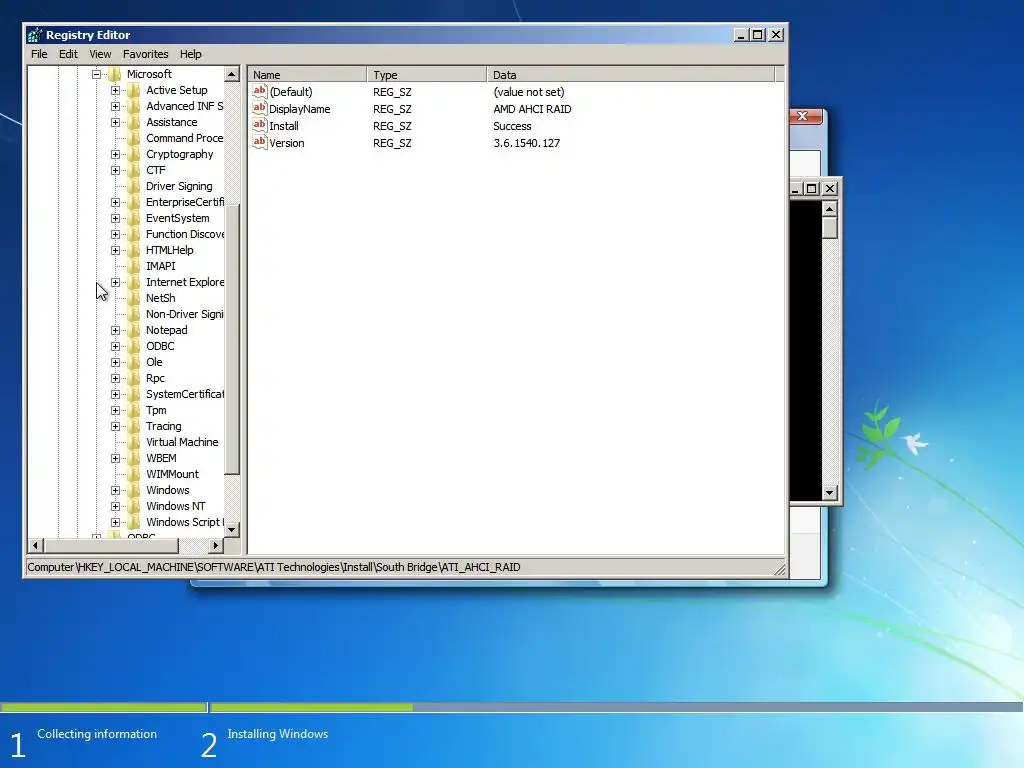
Task: Expand the Active Setup key
Action: pos(116,90)
